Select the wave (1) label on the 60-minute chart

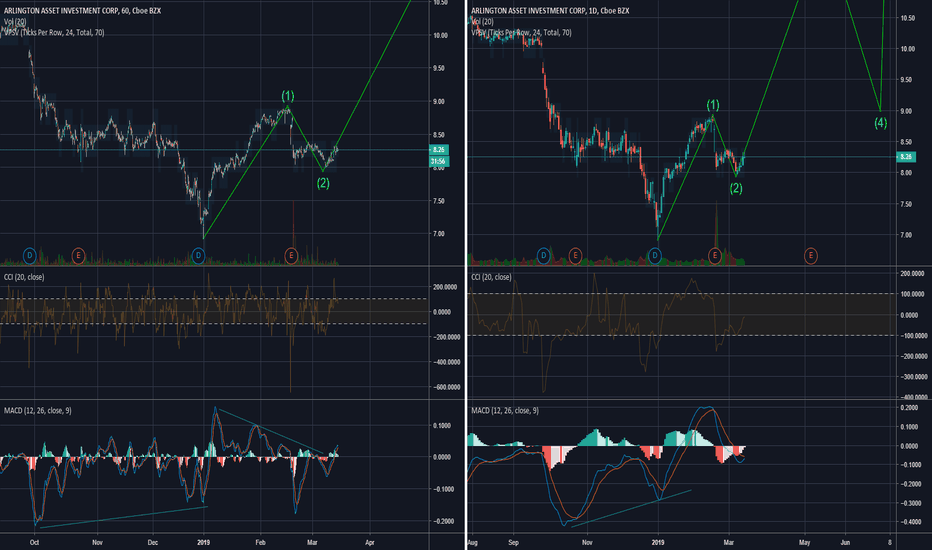click(288, 96)
